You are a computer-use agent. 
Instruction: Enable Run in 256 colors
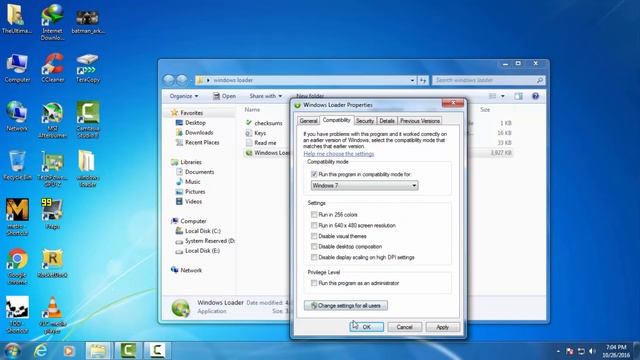click(314, 215)
